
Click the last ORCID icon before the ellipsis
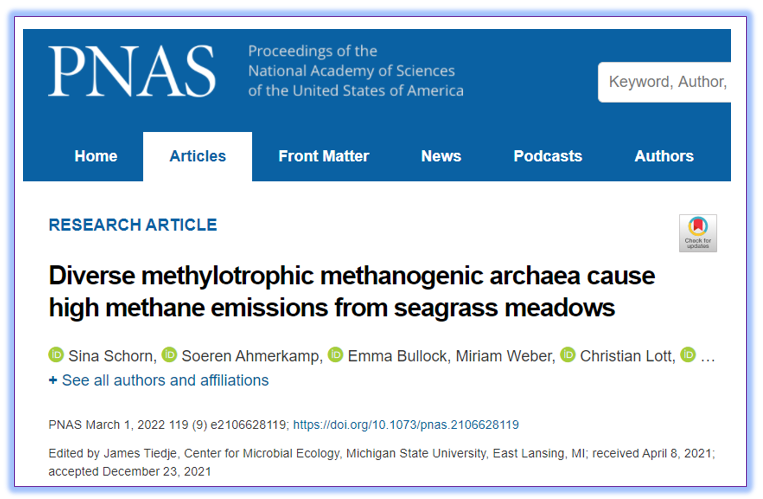tap(688, 354)
